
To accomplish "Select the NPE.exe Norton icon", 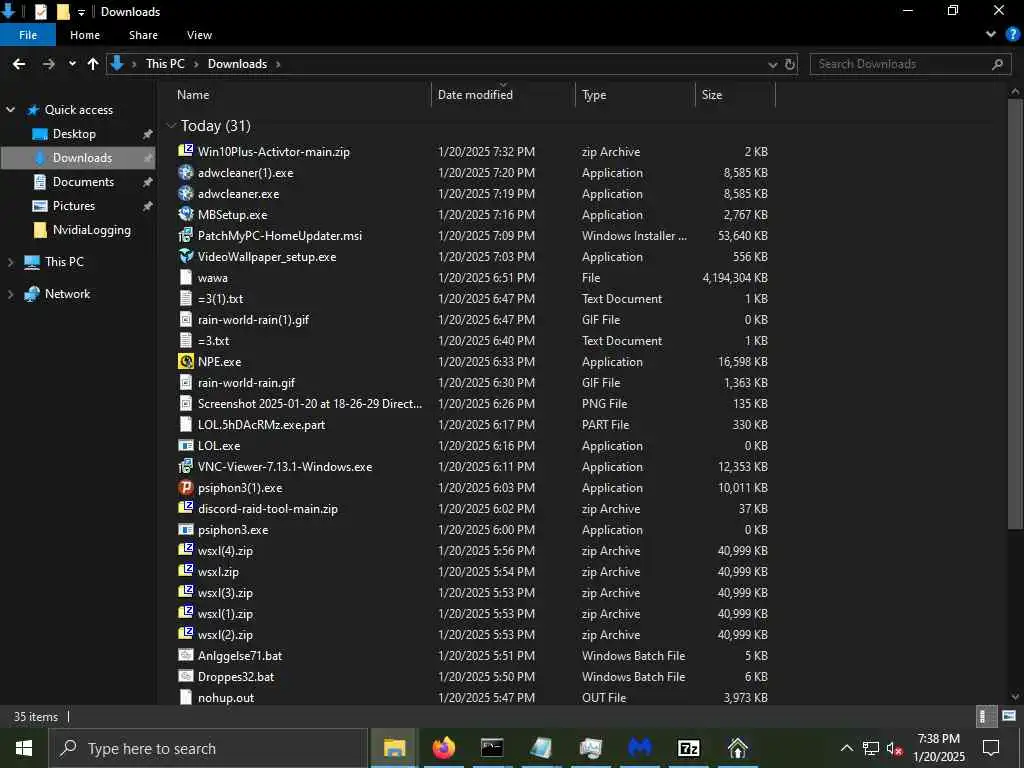I will point(186,361).
